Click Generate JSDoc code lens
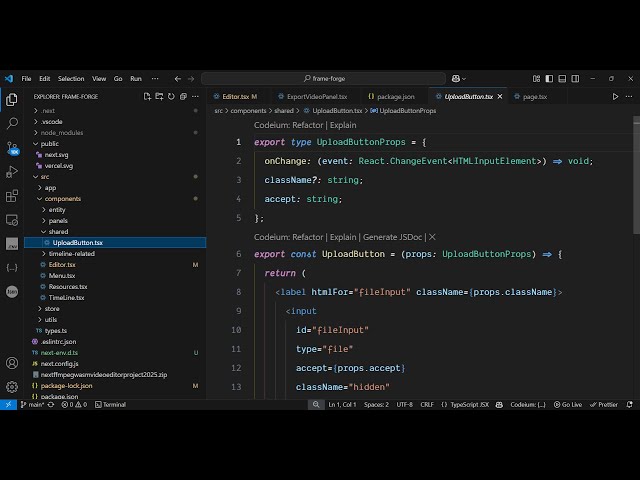The height and width of the screenshot is (480, 640). tap(392, 237)
